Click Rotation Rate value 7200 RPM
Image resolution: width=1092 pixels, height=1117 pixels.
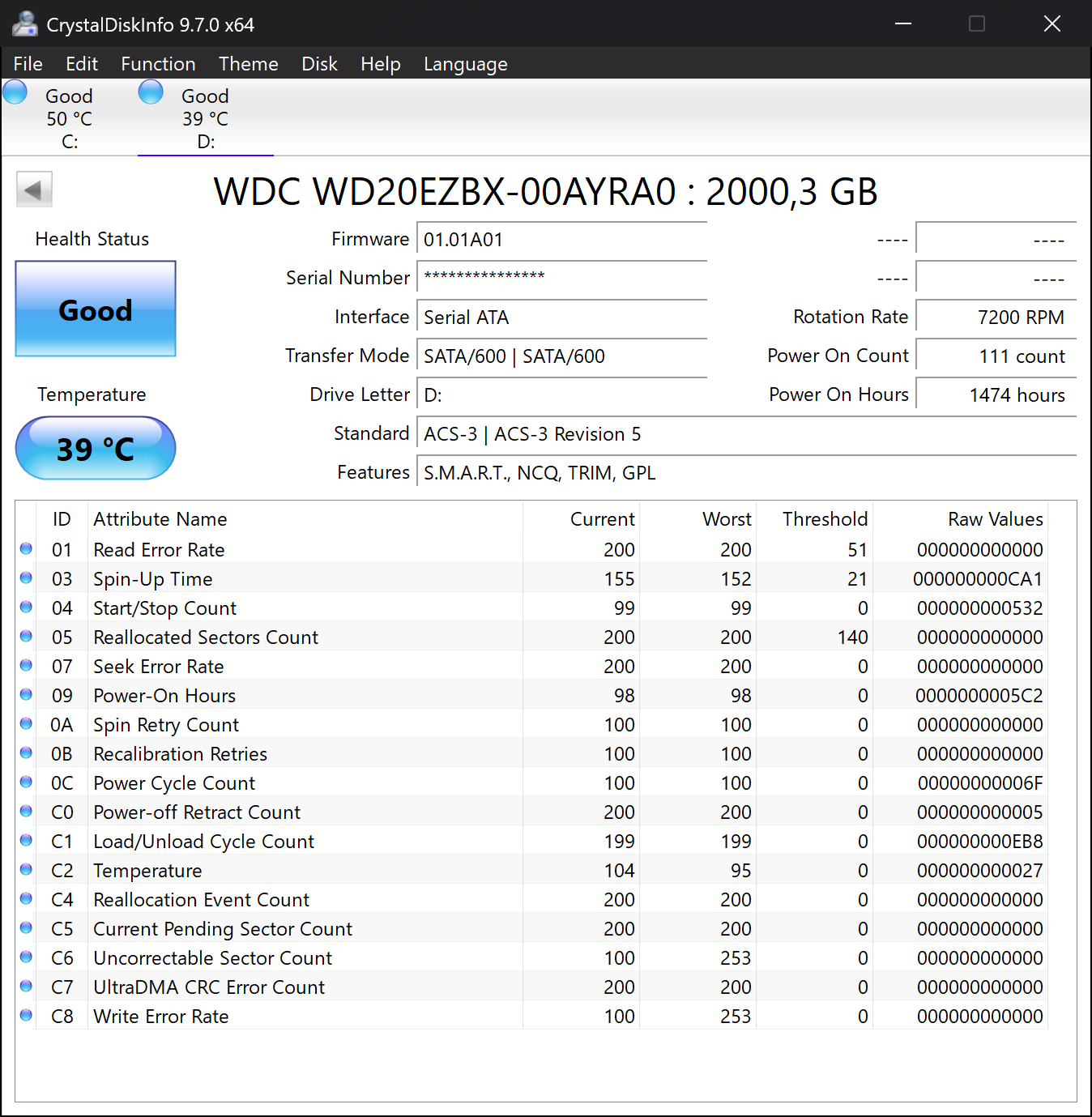click(x=996, y=317)
